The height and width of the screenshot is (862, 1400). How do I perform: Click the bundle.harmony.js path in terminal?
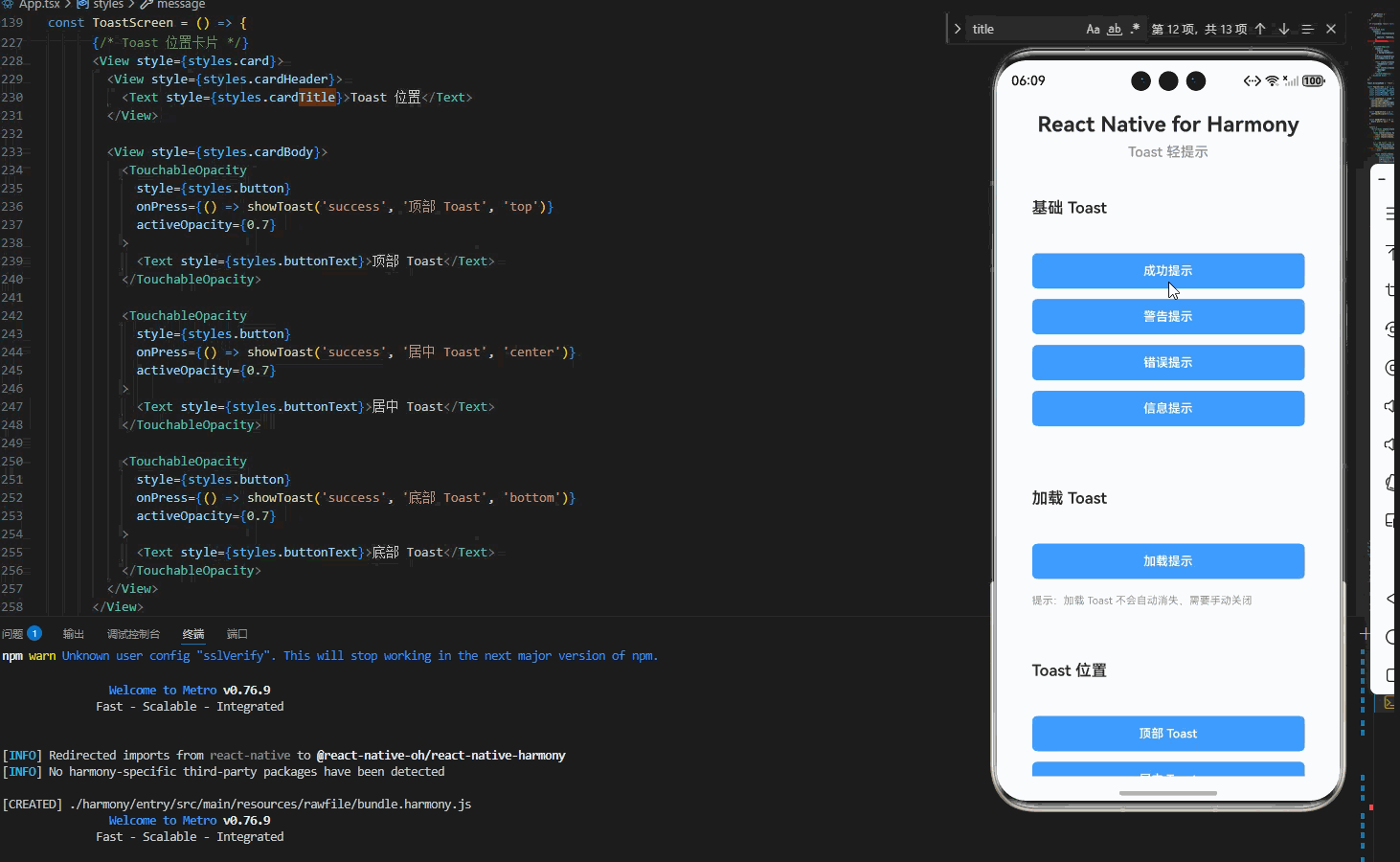coord(270,805)
